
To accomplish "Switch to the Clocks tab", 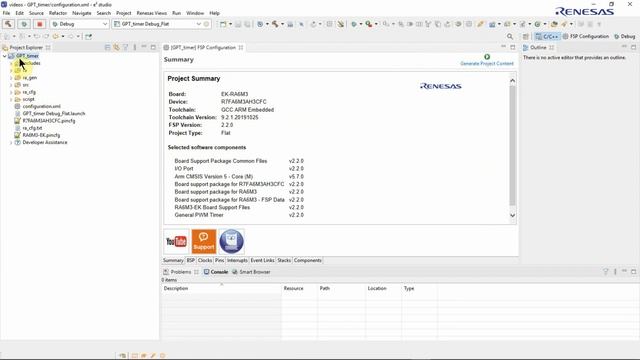I will (205, 260).
